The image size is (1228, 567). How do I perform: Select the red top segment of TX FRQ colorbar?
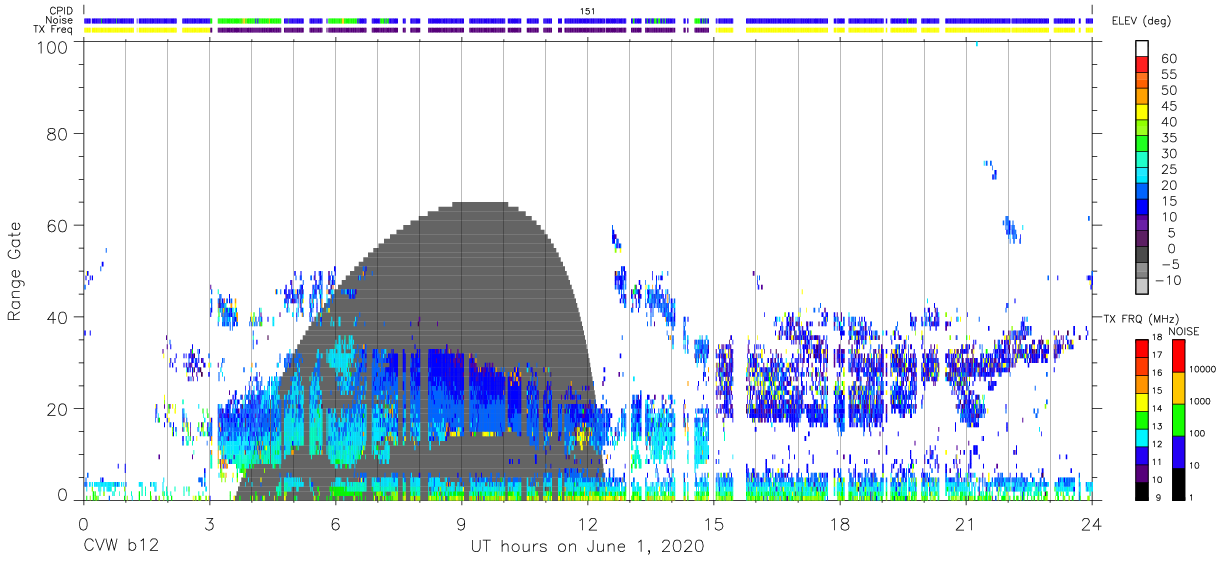(1143, 349)
